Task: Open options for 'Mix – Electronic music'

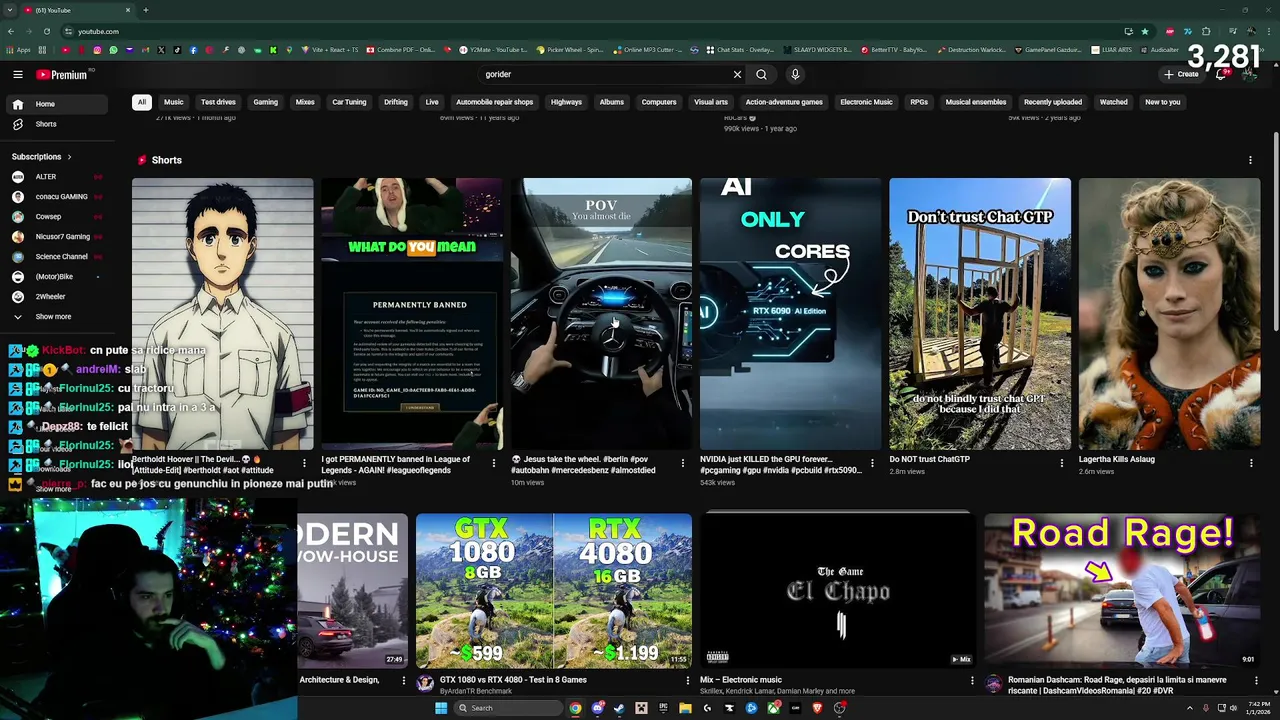Action: (x=971, y=680)
